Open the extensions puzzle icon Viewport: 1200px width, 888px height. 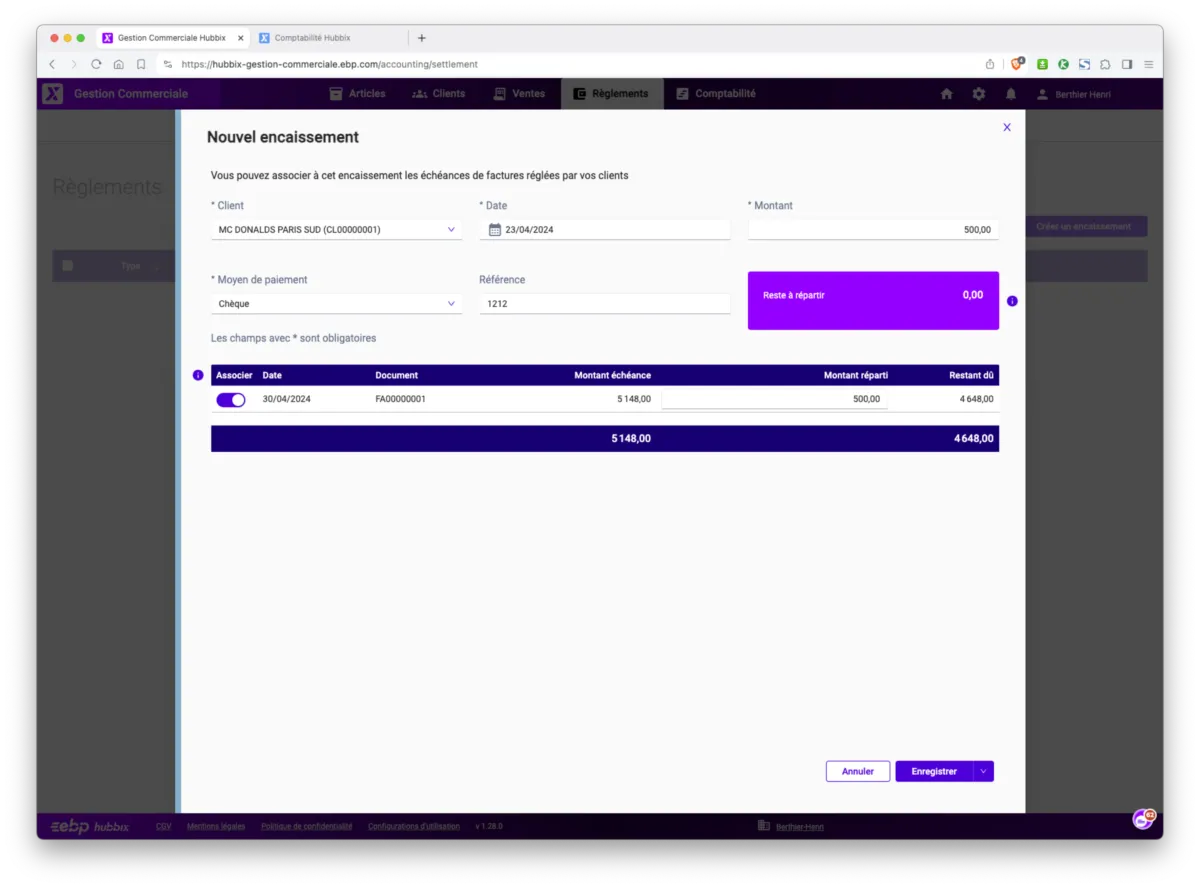click(1105, 64)
